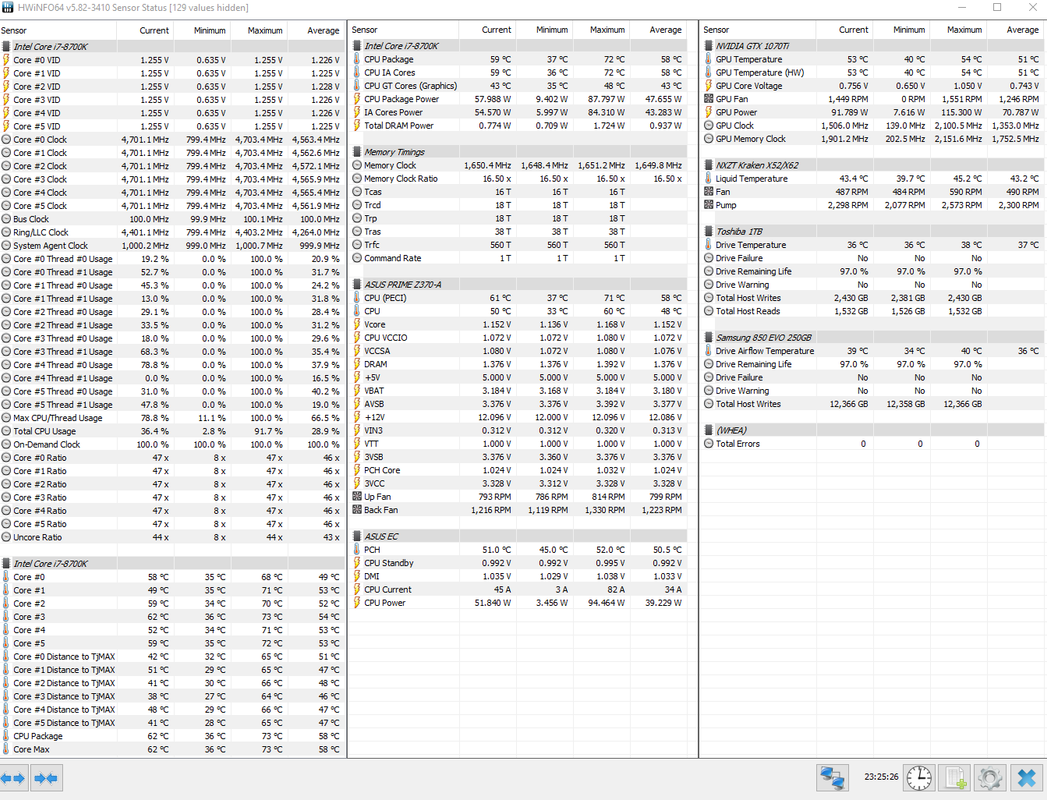Click the 23:25:26 elapsed time display
Screen dimensions: 1047x800
pyautogui.click(x=881, y=777)
